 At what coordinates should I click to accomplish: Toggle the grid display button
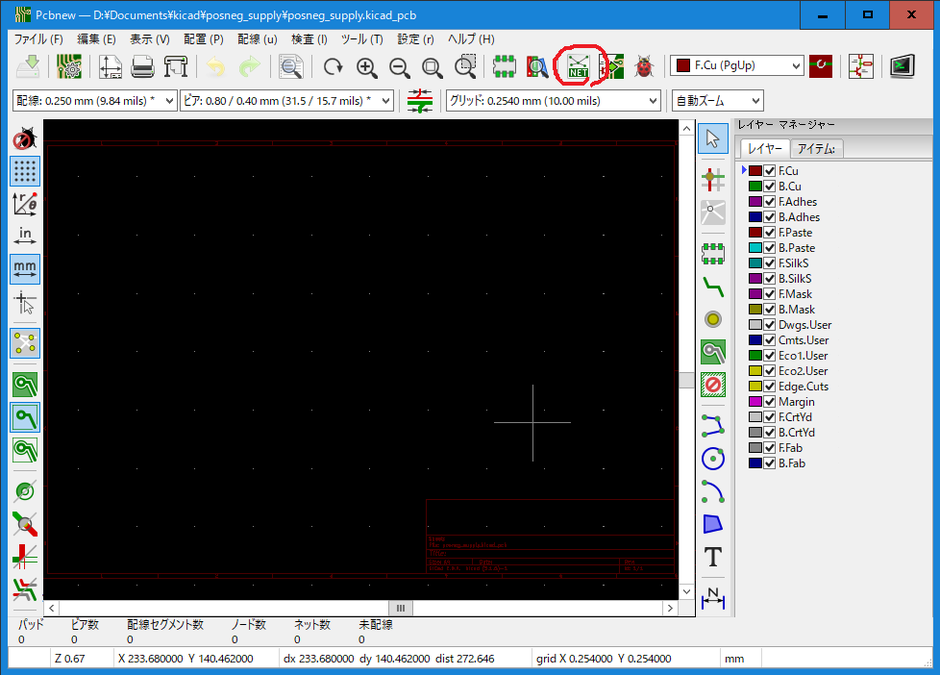(25, 171)
